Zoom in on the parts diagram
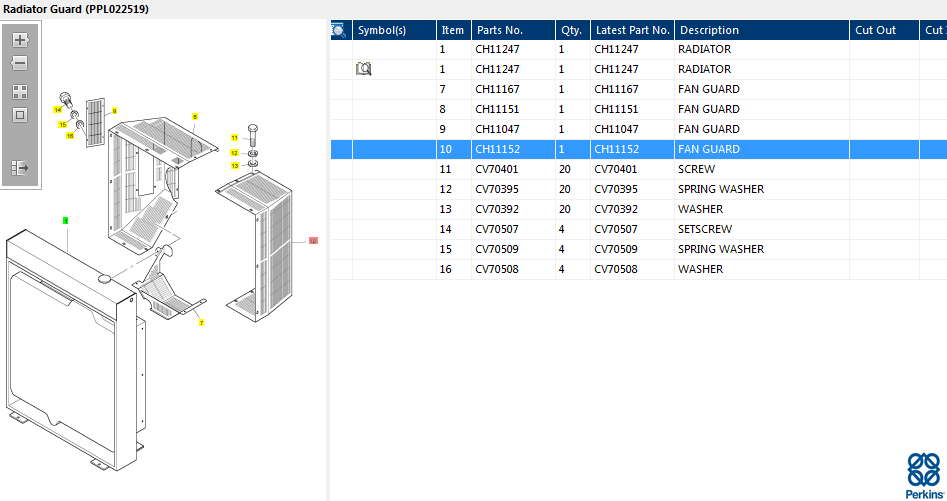The height and width of the screenshot is (501, 947). [x=20, y=40]
